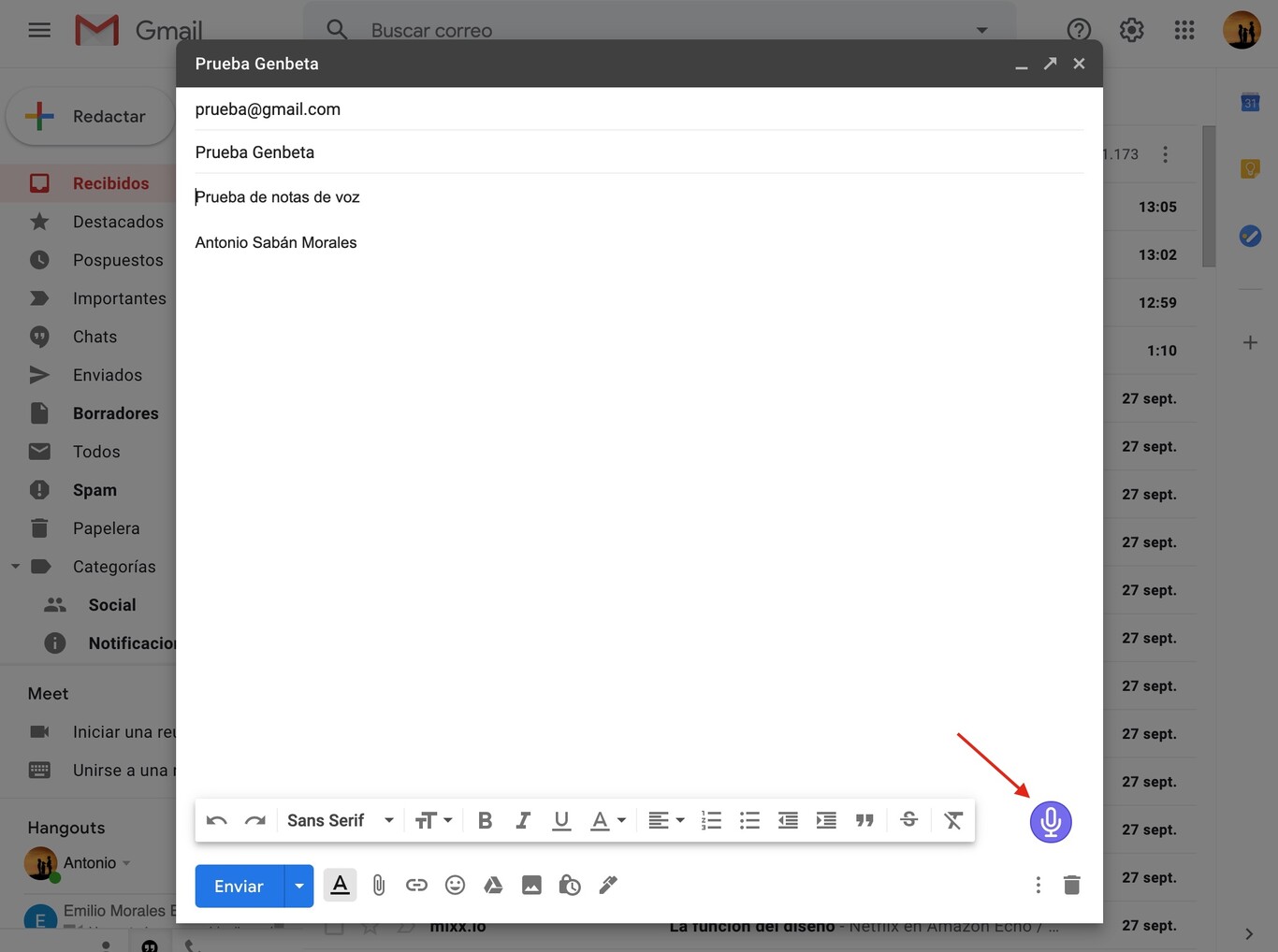Insert a photo
The image size is (1278, 952).
(531, 885)
